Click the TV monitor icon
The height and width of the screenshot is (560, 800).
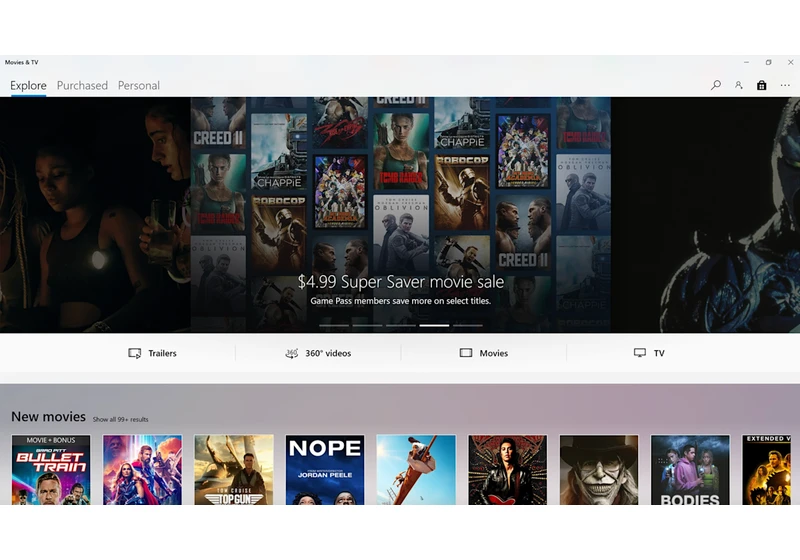click(640, 353)
